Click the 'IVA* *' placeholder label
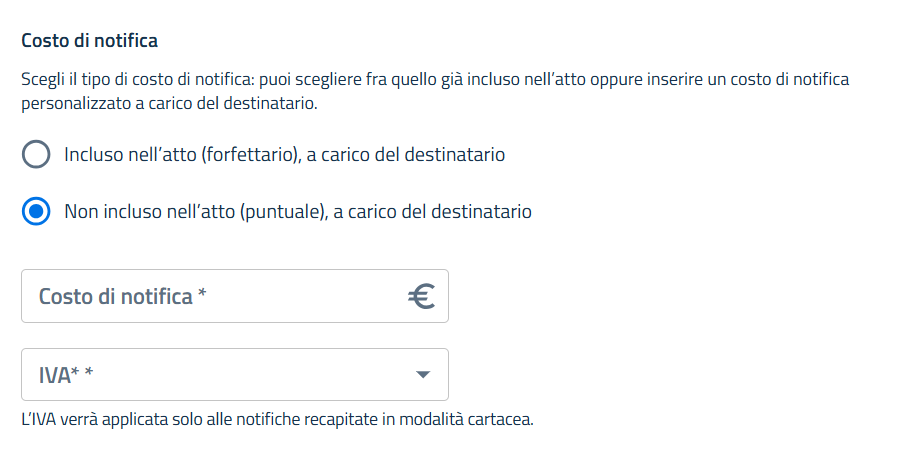Image resolution: width=902 pixels, height=457 pixels. 60,375
